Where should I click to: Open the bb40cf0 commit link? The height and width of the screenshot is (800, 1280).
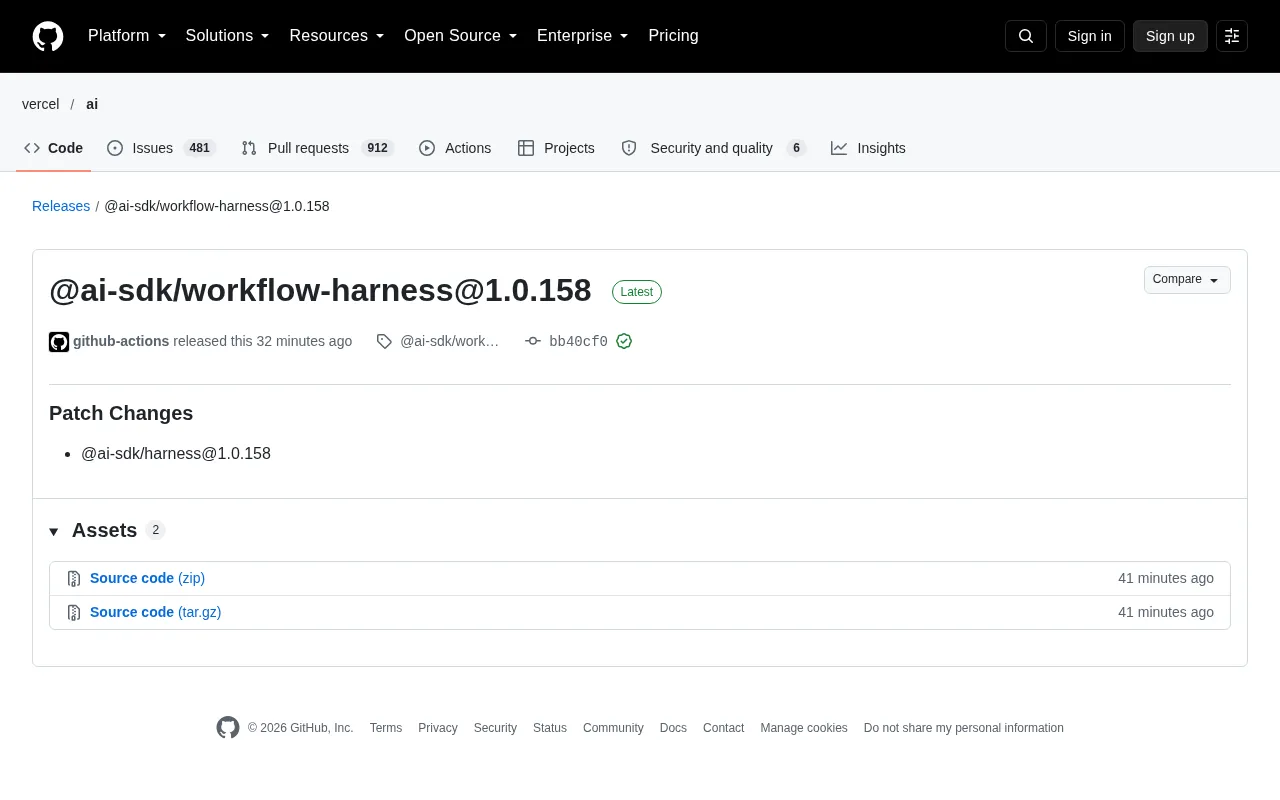pos(578,341)
